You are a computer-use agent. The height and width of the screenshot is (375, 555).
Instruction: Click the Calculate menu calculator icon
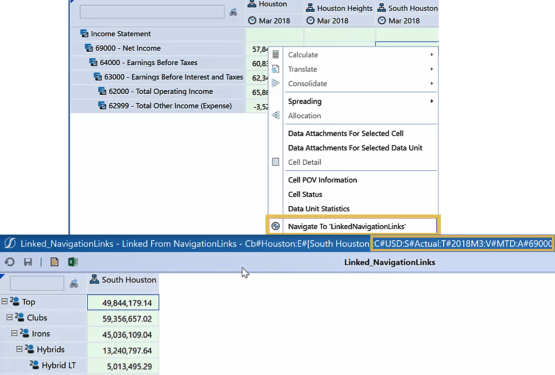(x=276, y=55)
